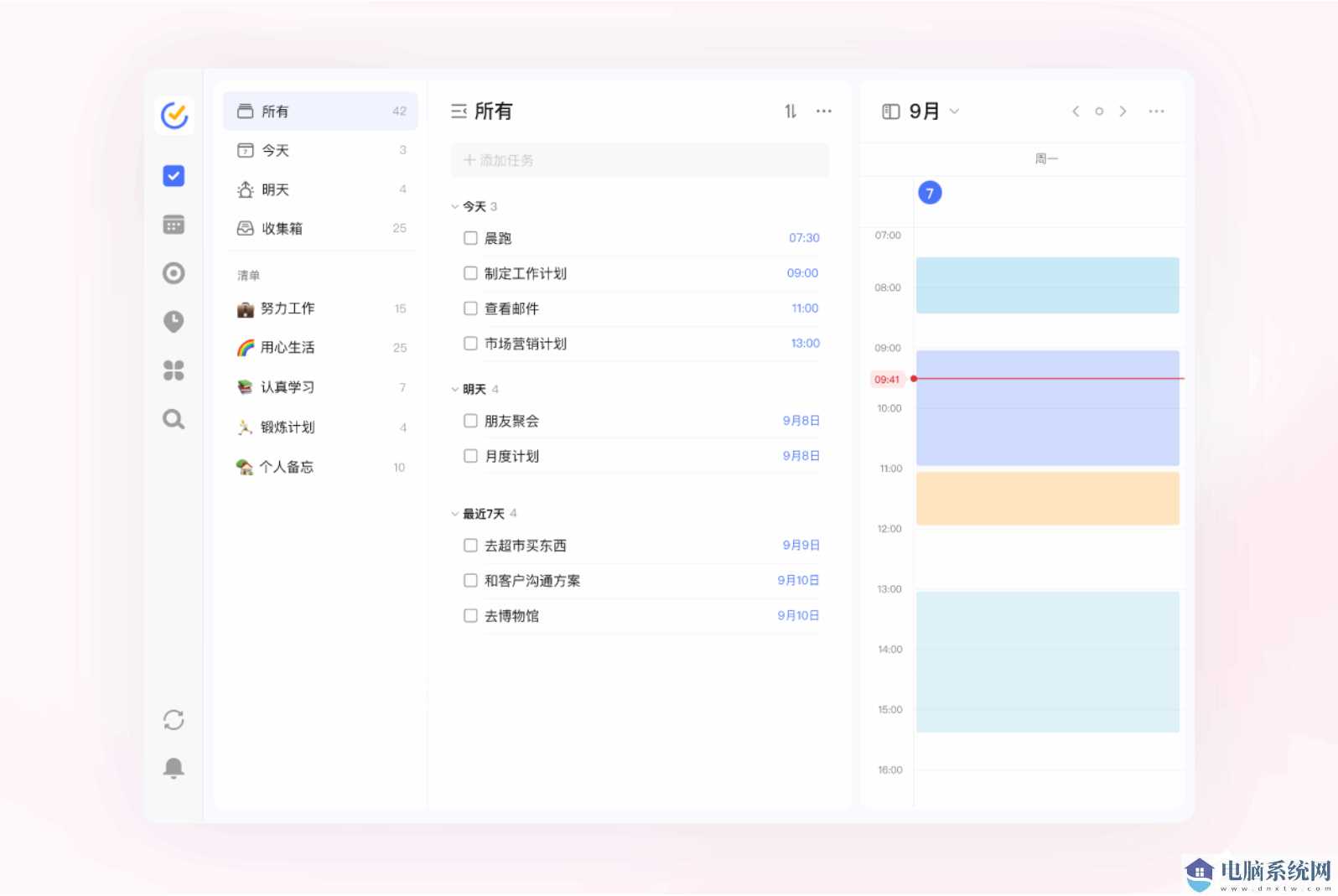Open the 朋友聚会 task text
The height and width of the screenshot is (896, 1338).
[511, 421]
